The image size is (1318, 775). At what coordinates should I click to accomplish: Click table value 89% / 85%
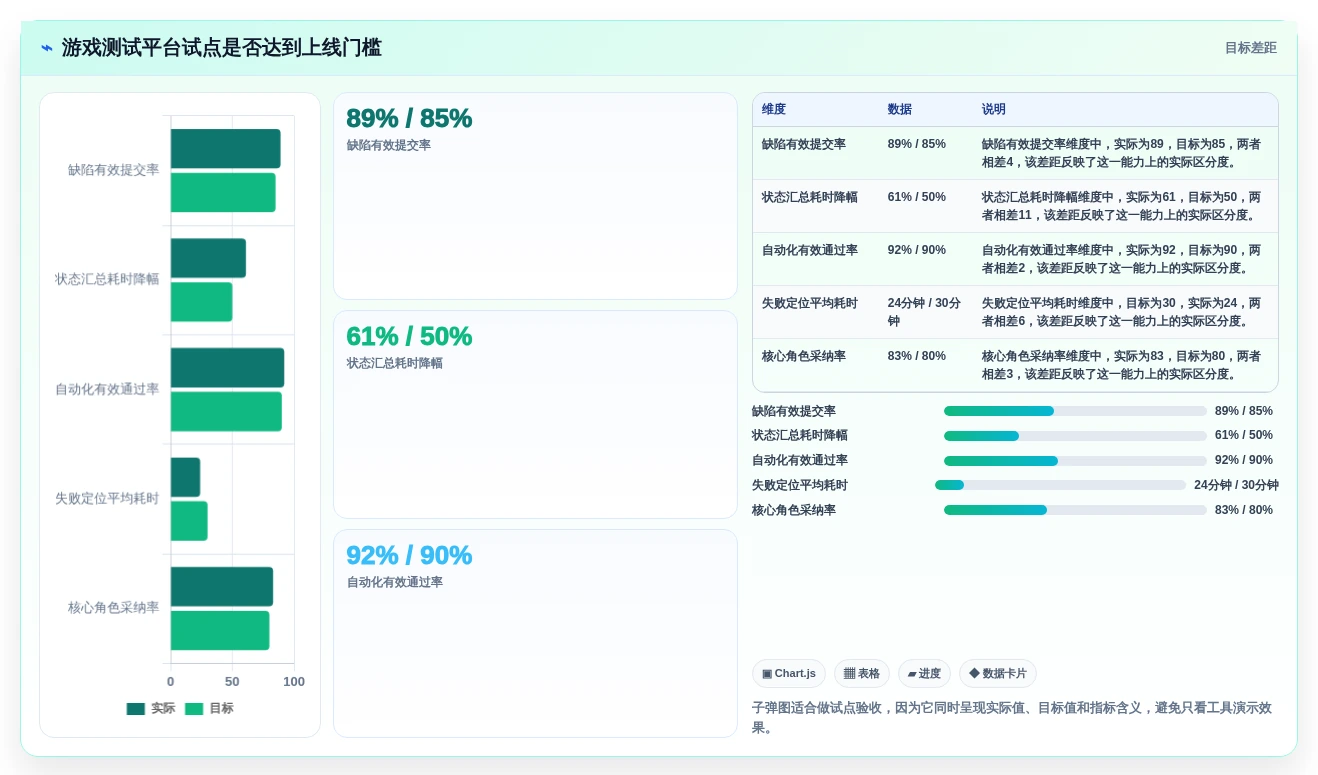coord(917,144)
